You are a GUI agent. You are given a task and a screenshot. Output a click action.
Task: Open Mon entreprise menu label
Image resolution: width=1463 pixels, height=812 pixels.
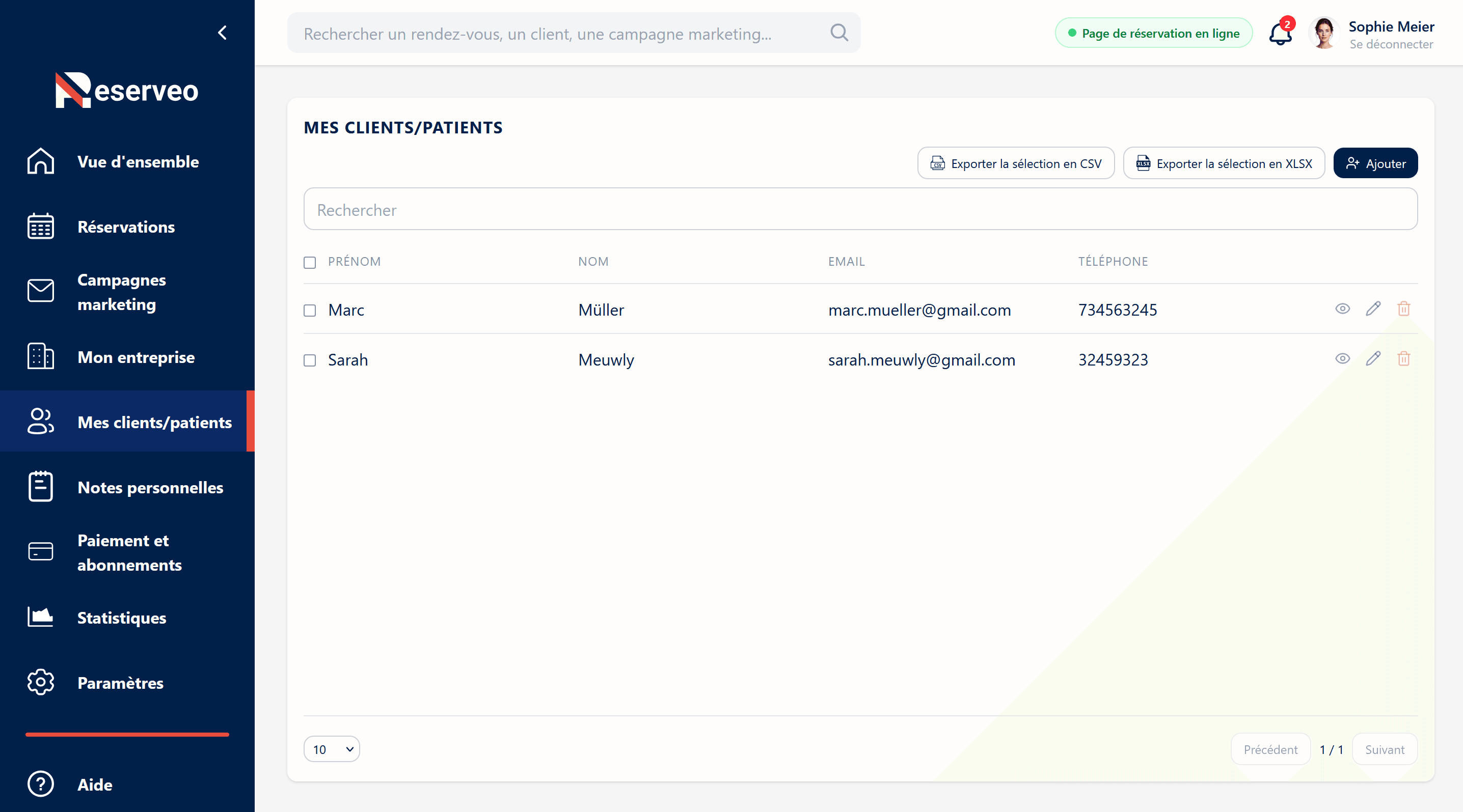pos(137,357)
